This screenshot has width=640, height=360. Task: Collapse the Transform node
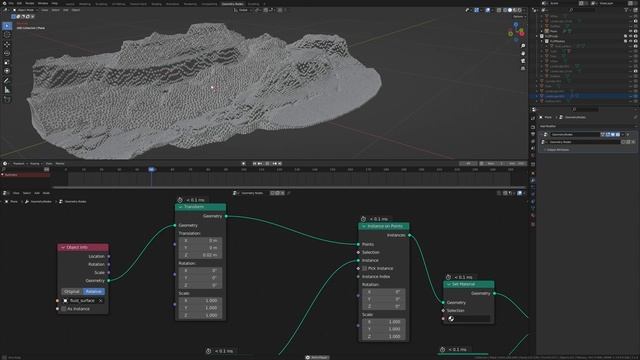pyautogui.click(x=180, y=207)
